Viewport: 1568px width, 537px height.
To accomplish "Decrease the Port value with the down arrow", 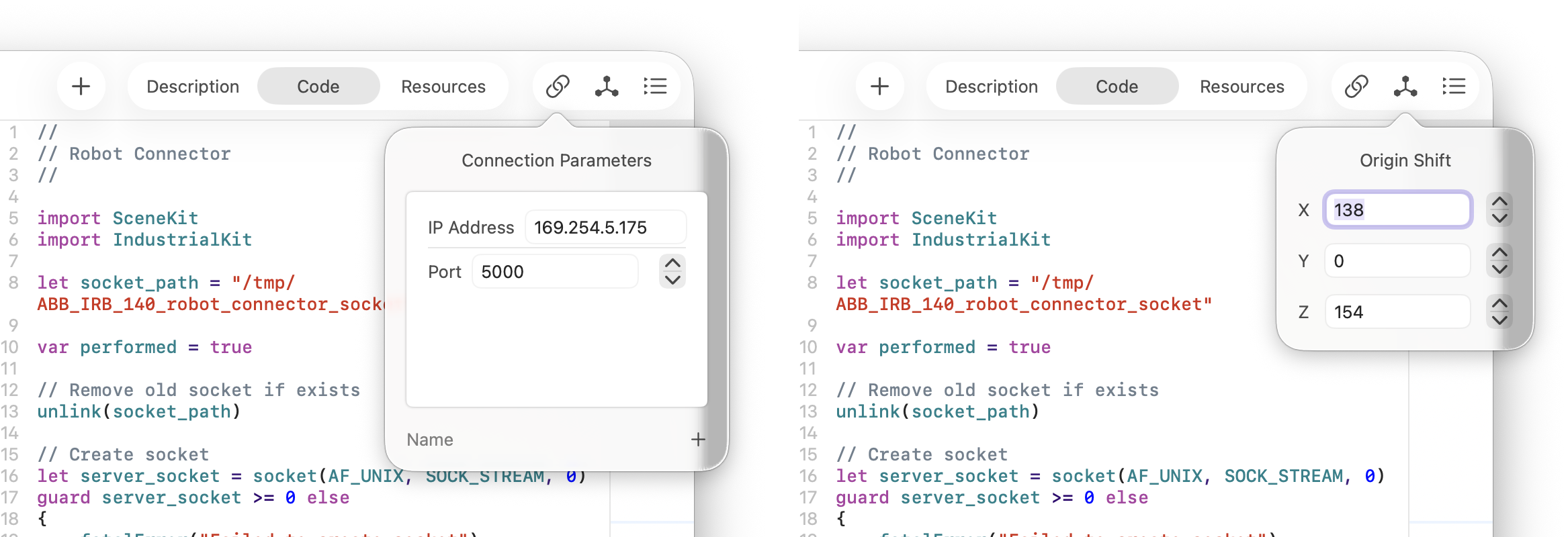I will coord(672,280).
